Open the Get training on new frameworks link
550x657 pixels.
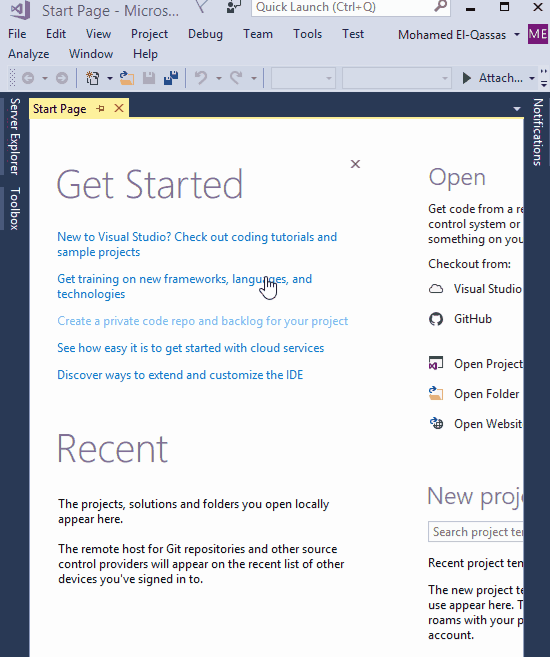184,286
